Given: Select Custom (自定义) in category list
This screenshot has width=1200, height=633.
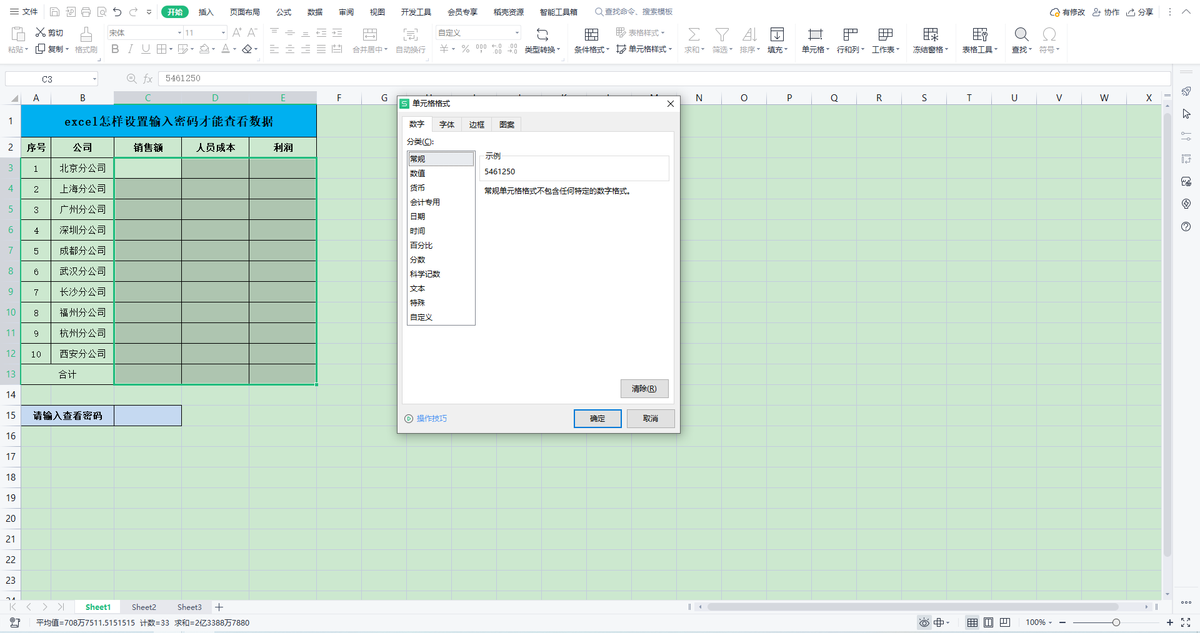Looking at the screenshot, I should [441, 317].
